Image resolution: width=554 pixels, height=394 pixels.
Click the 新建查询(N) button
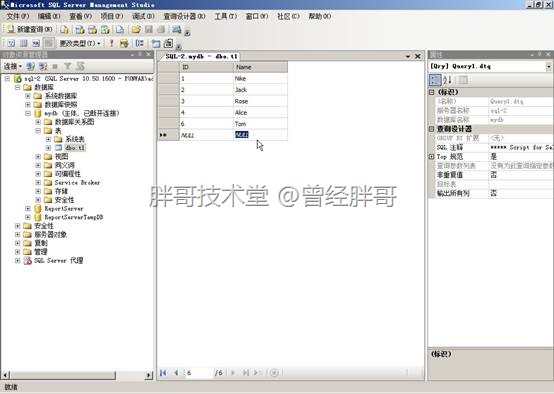pyautogui.click(x=30, y=30)
